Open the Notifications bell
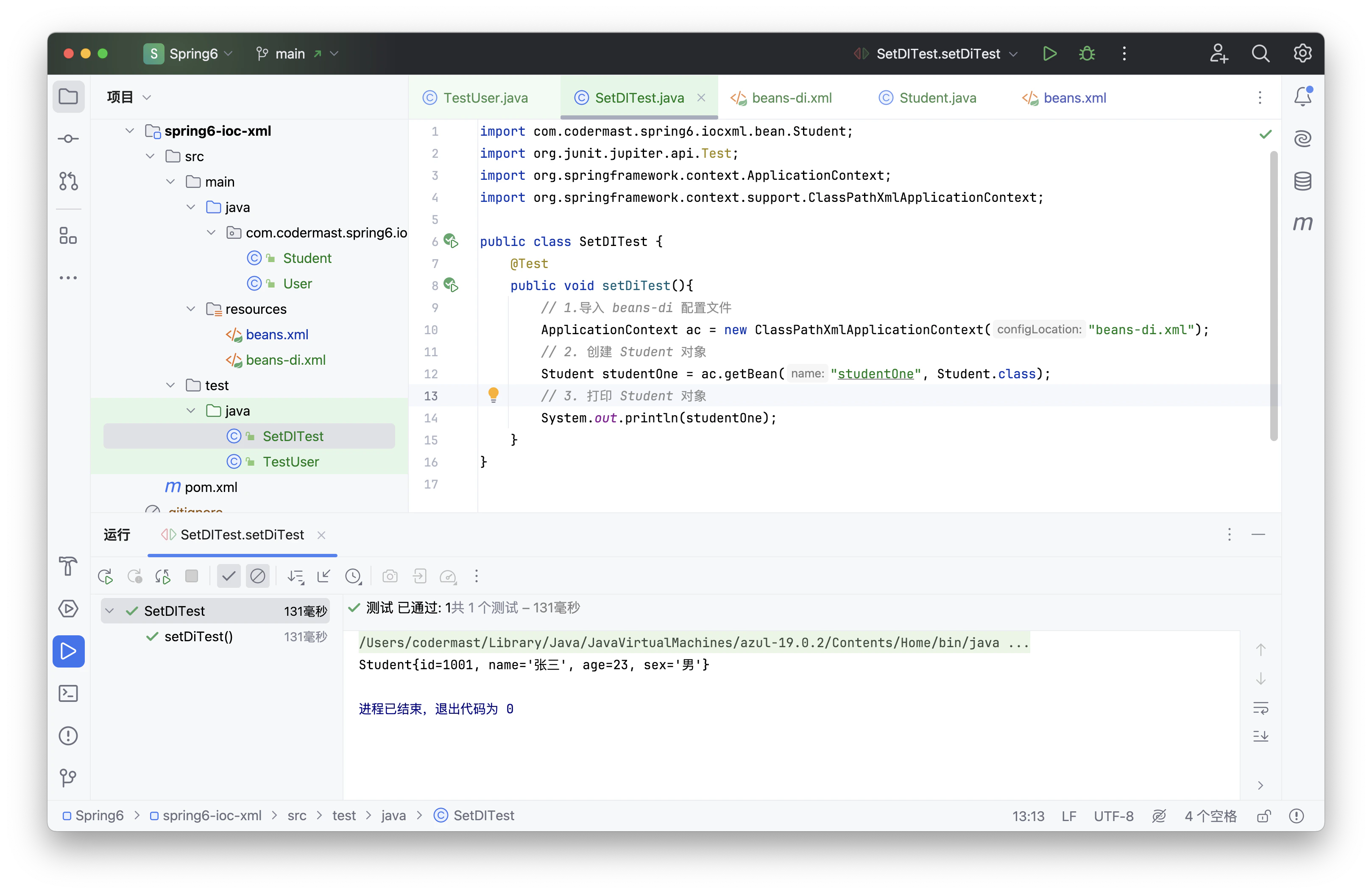 pos(1302,97)
